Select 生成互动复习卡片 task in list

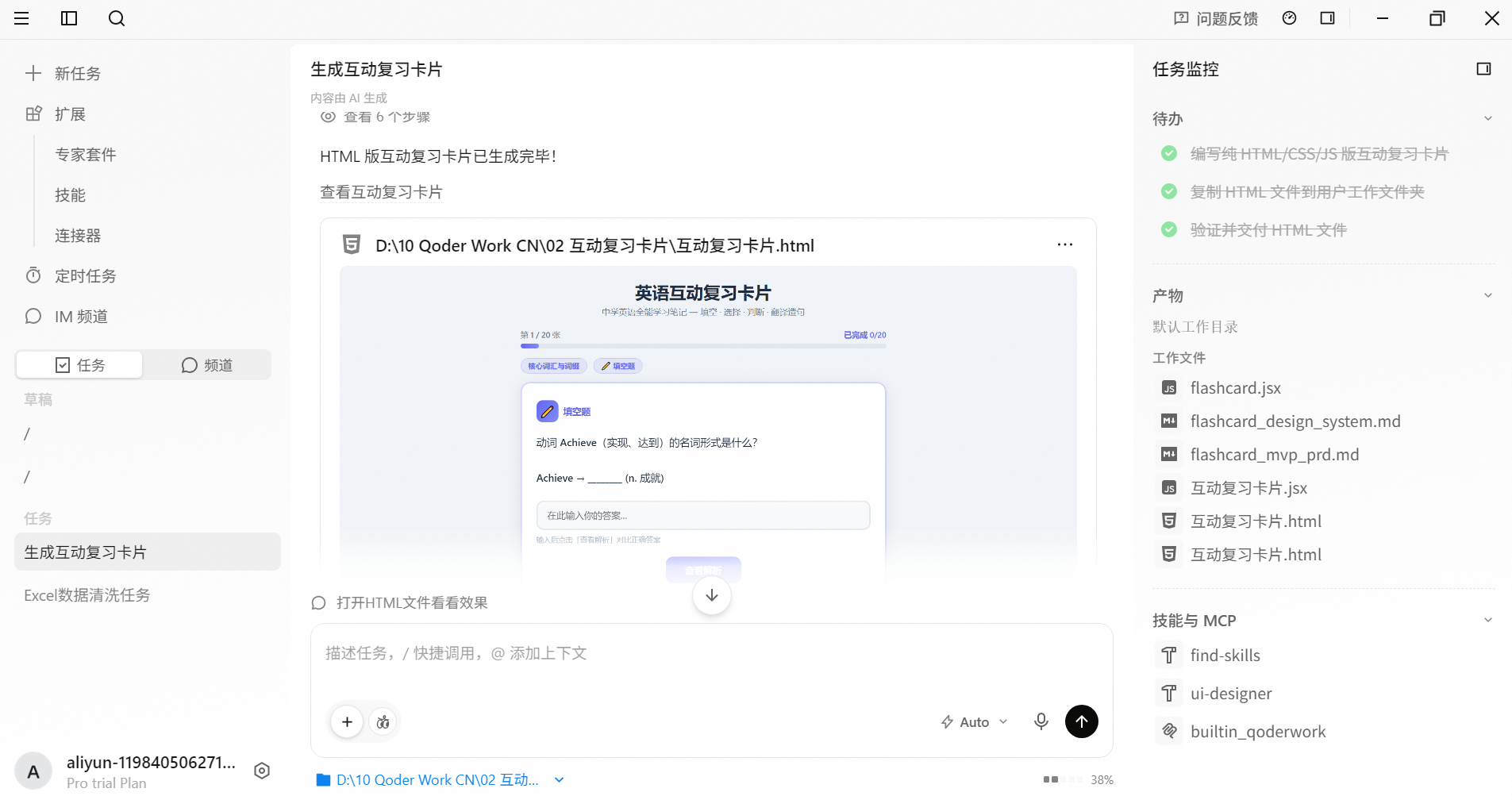[148, 552]
